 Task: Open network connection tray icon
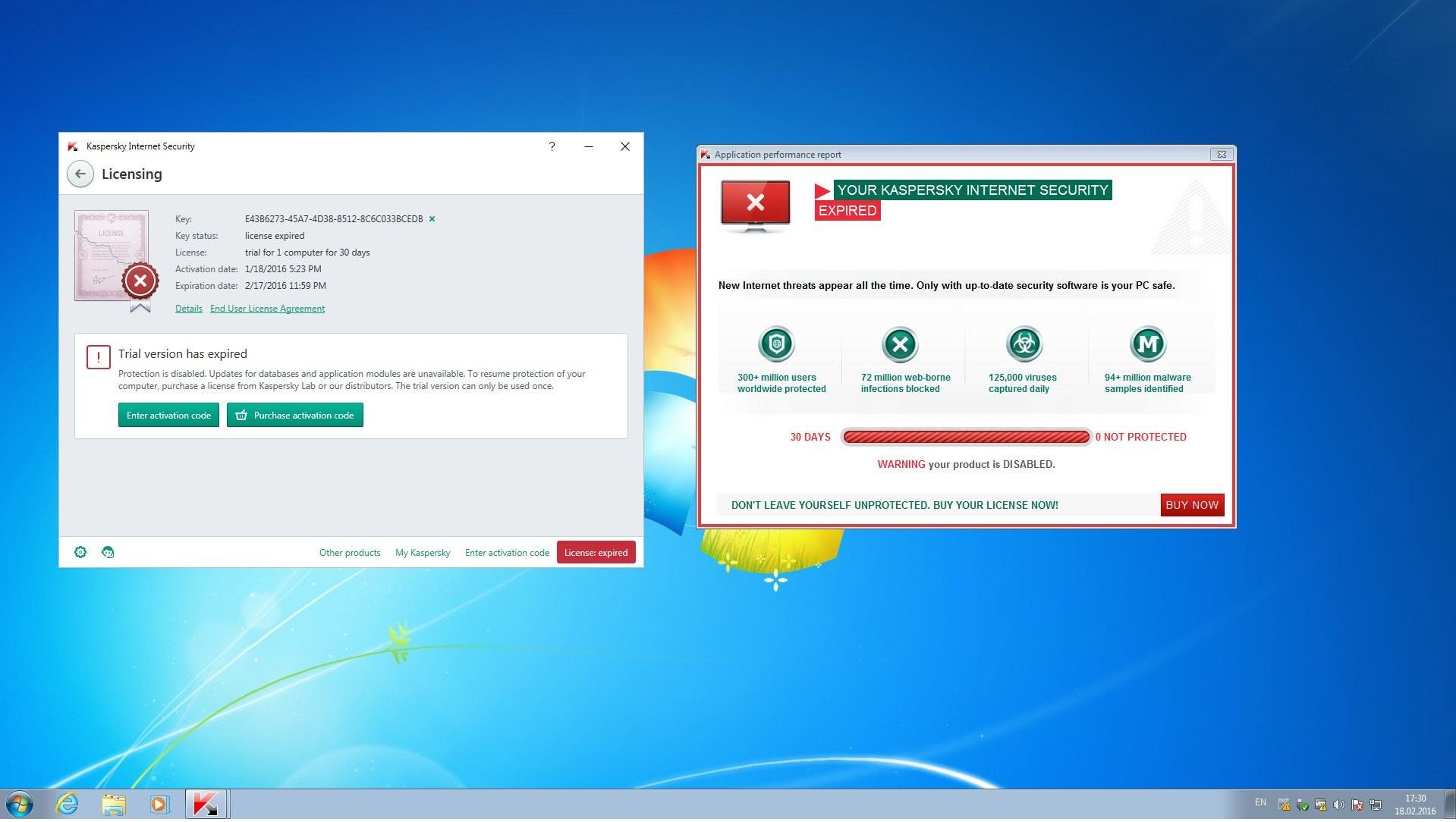coord(1375,805)
